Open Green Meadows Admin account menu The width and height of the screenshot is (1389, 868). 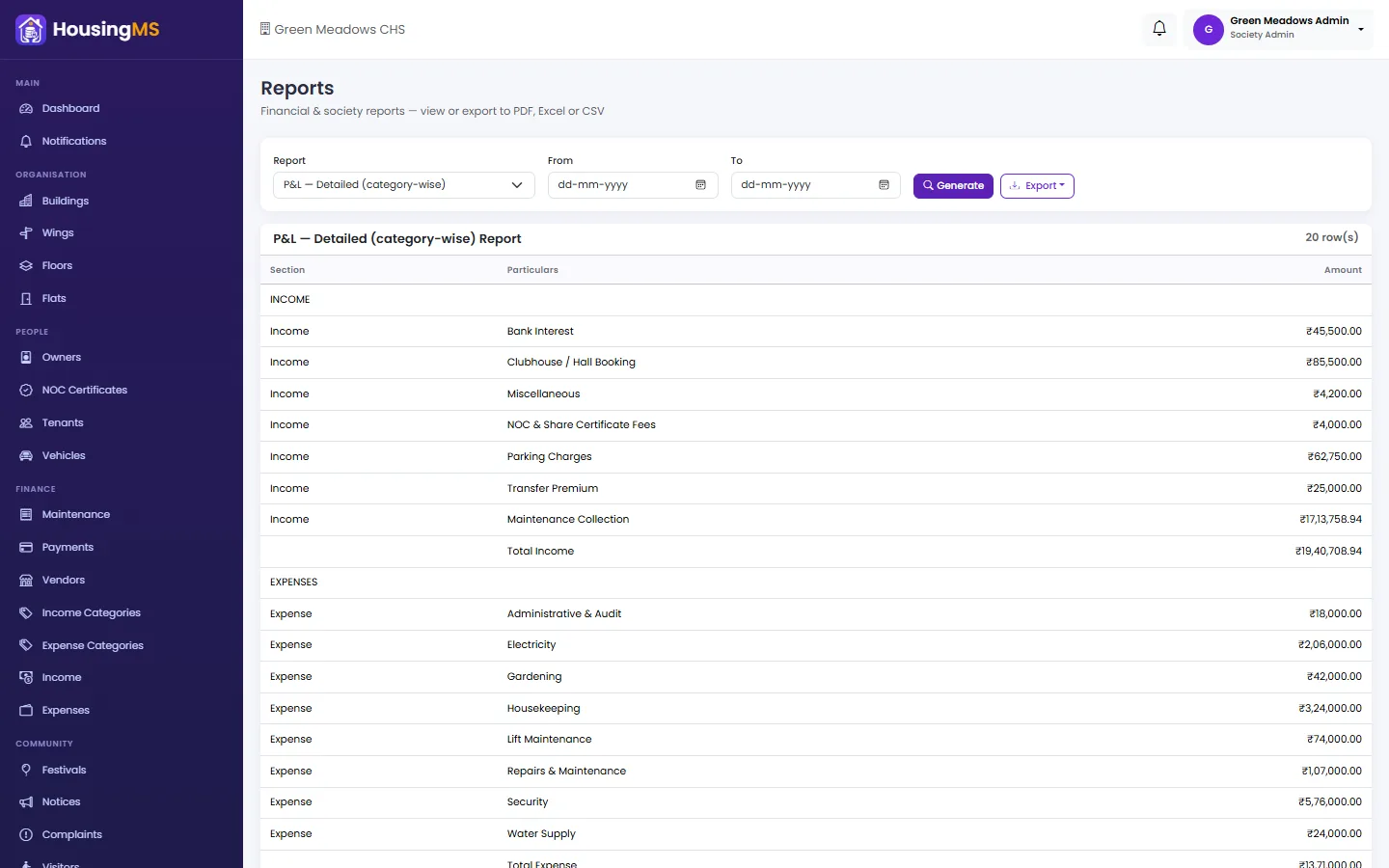(1278, 29)
